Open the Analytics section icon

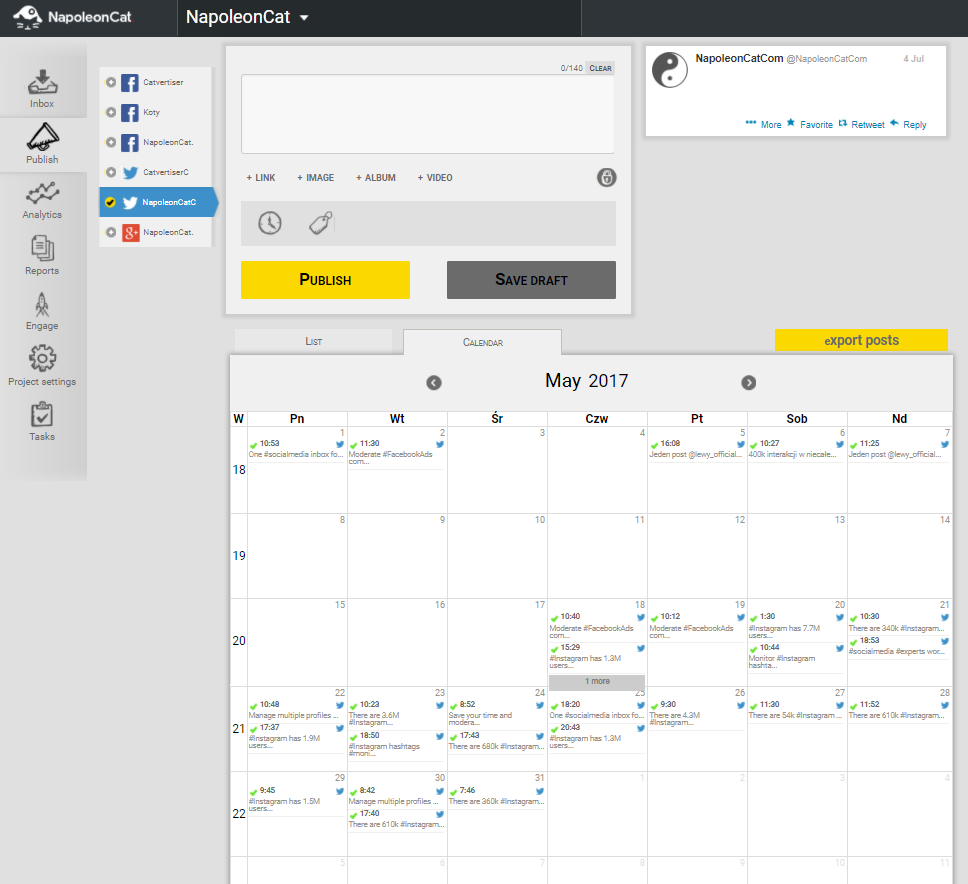(x=42, y=193)
